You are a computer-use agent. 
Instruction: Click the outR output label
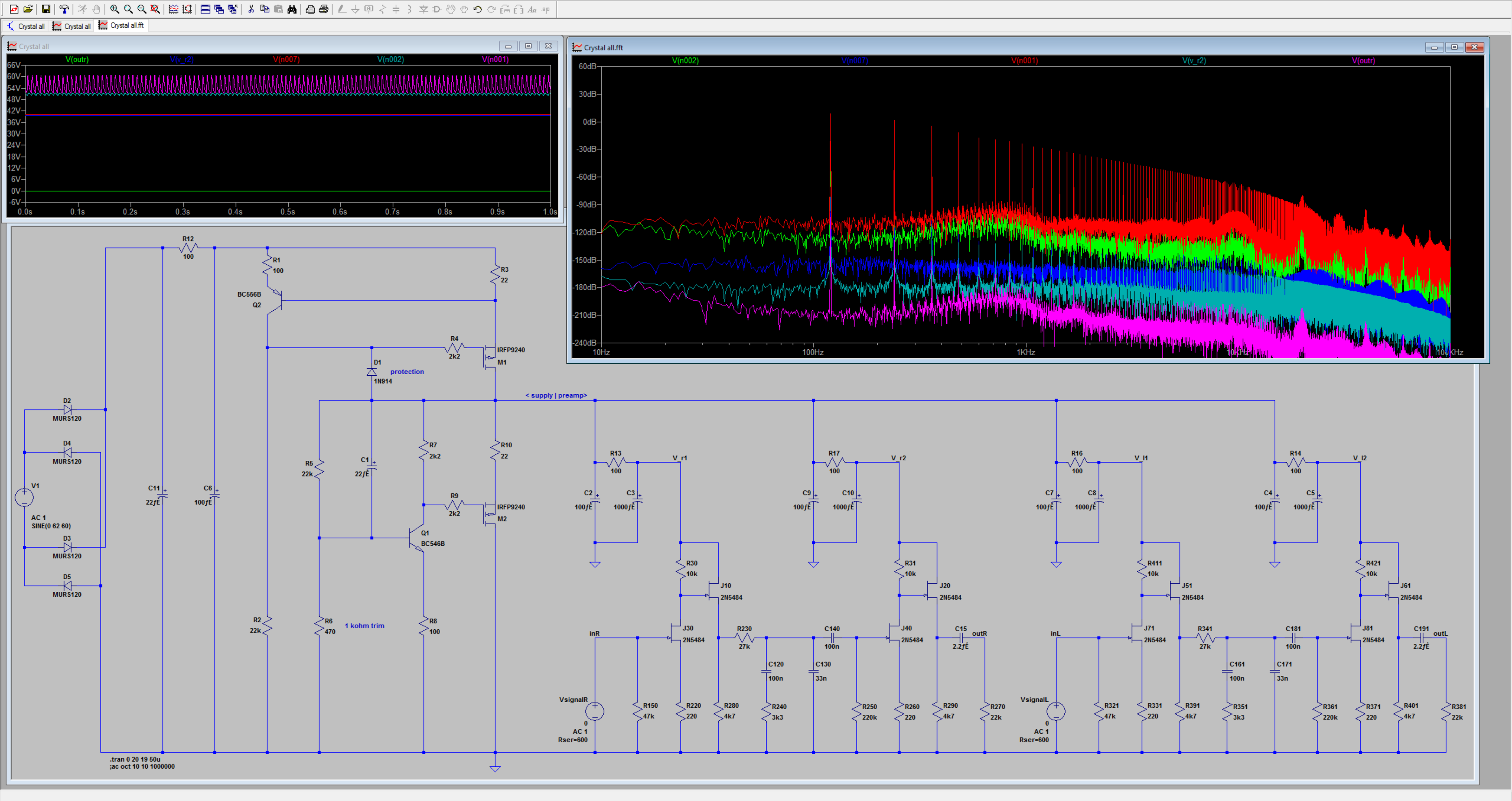(979, 634)
